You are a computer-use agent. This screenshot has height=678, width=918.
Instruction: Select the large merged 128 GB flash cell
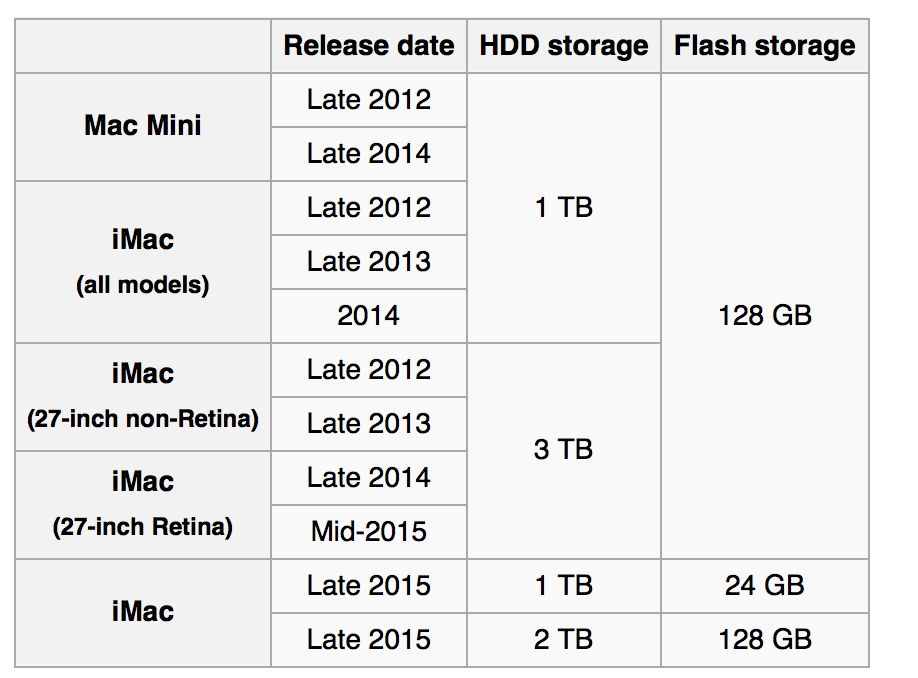[765, 316]
